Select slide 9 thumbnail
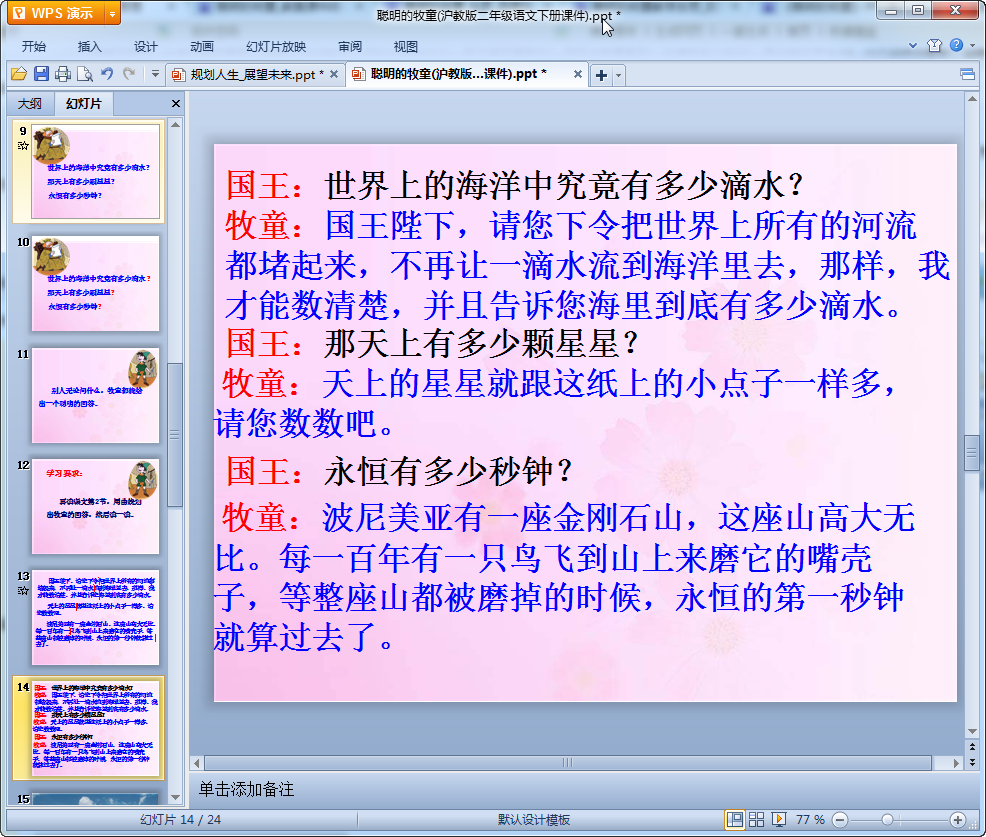Viewport: 986px width, 837px height. coord(96,171)
